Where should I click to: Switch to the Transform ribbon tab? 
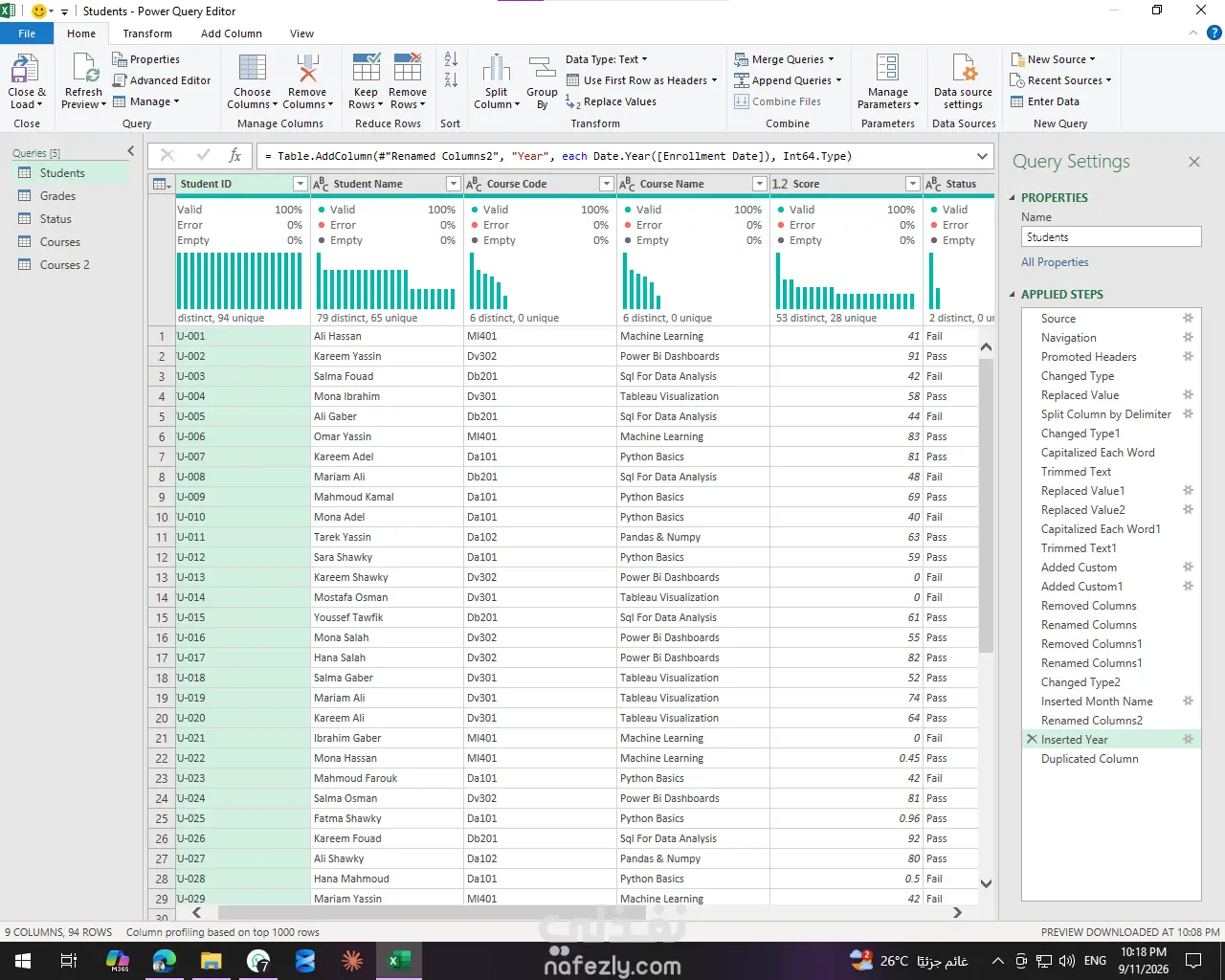[147, 33]
